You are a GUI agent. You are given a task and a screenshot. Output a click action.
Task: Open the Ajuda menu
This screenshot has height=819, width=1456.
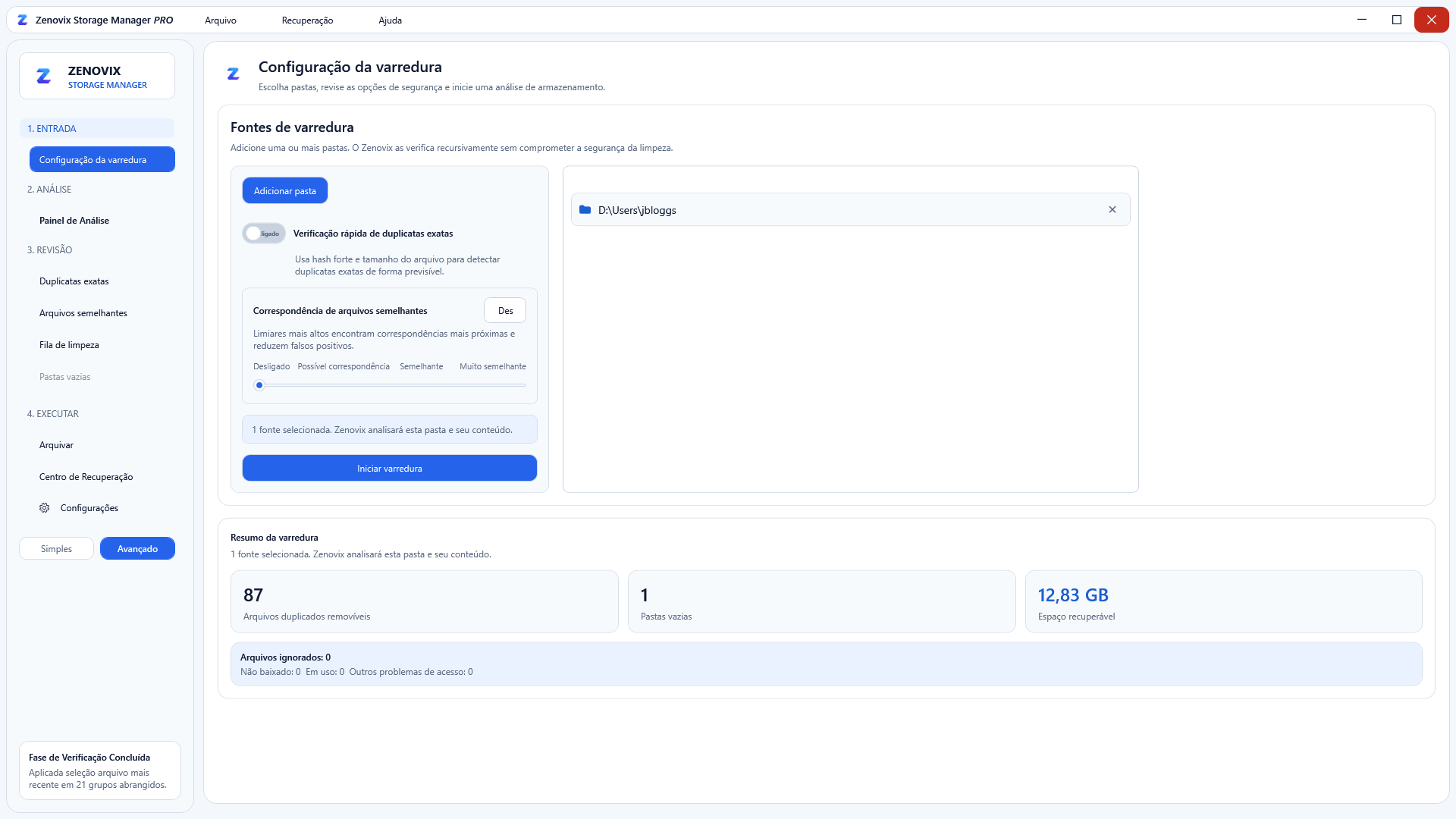(391, 20)
